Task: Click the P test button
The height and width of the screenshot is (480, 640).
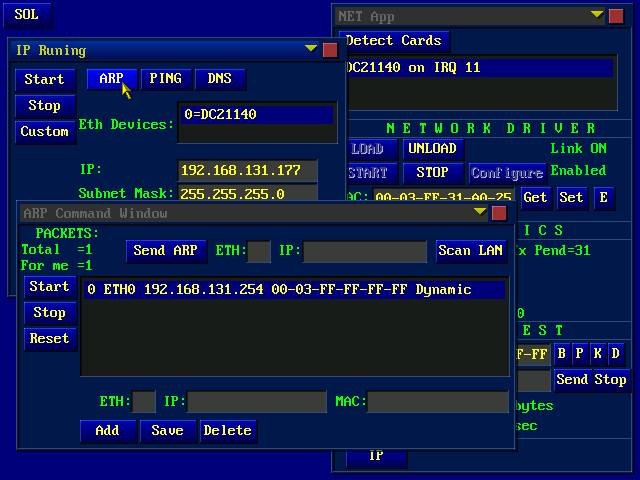Action: [580, 353]
